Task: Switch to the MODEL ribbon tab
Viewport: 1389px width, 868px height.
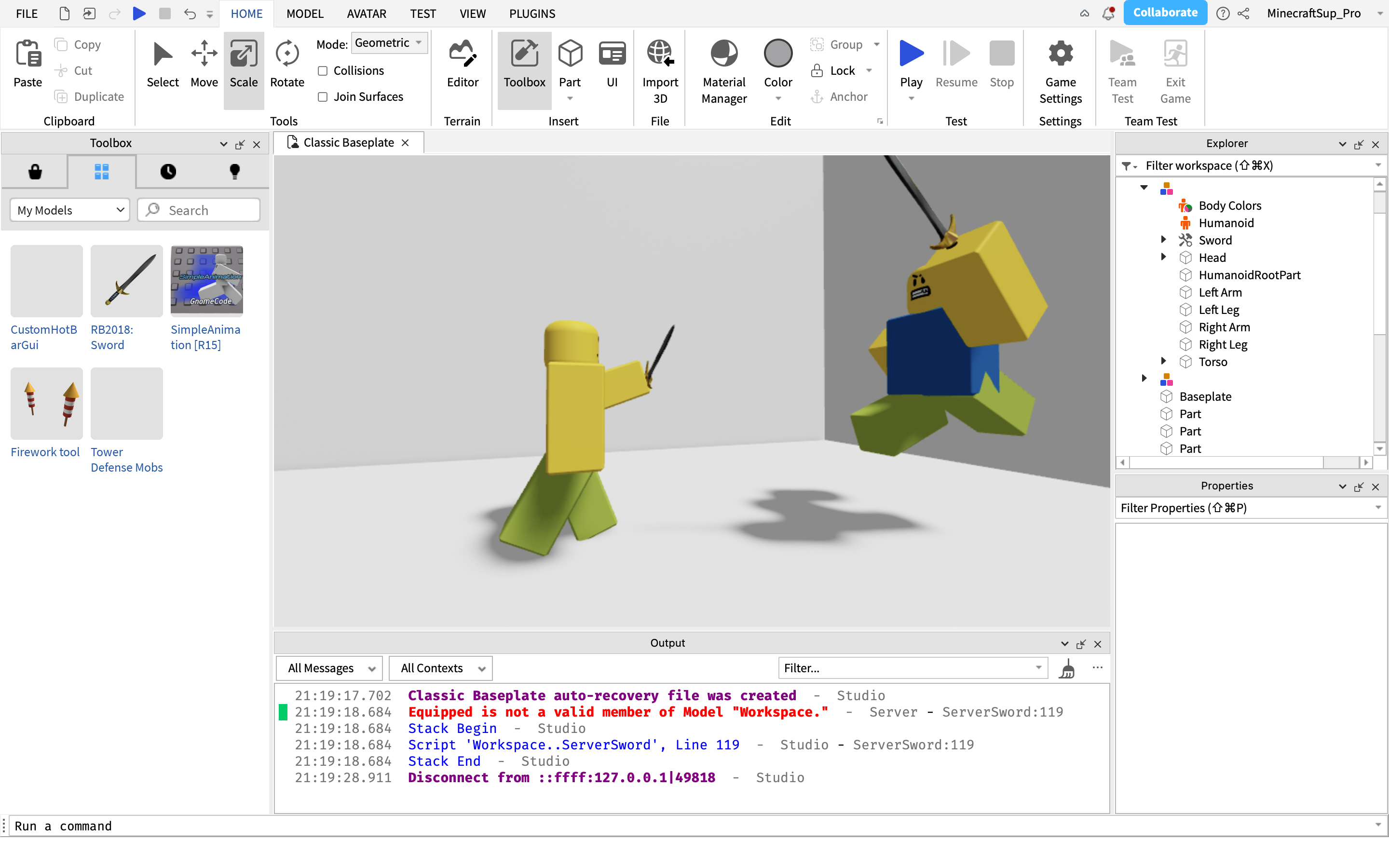Action: pyautogui.click(x=305, y=13)
